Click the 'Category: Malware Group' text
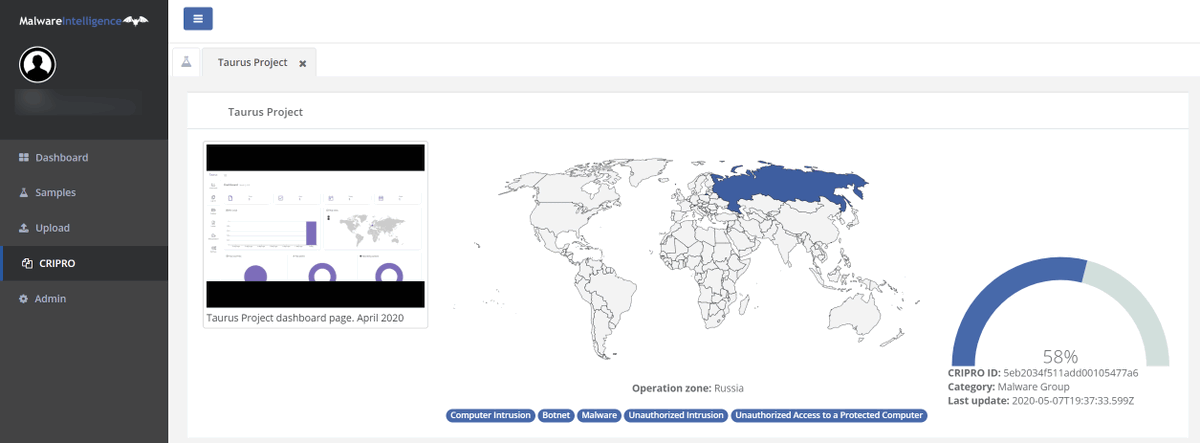Image resolution: width=1200 pixels, height=443 pixels. pos(1008,386)
